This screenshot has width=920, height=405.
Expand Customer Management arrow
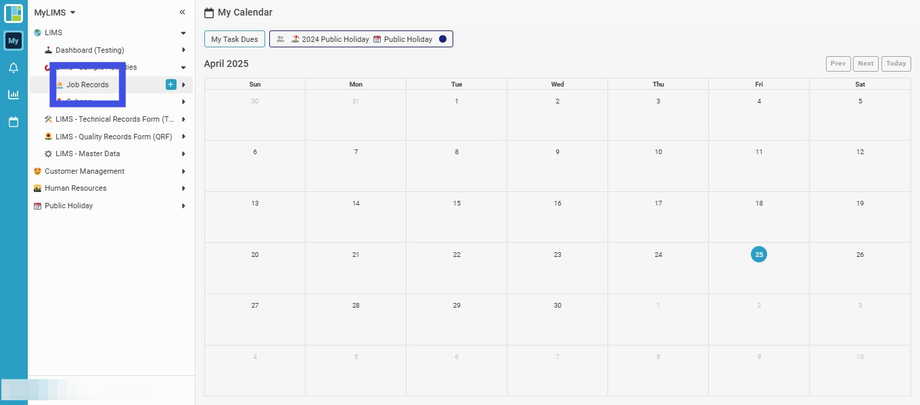tap(183, 171)
